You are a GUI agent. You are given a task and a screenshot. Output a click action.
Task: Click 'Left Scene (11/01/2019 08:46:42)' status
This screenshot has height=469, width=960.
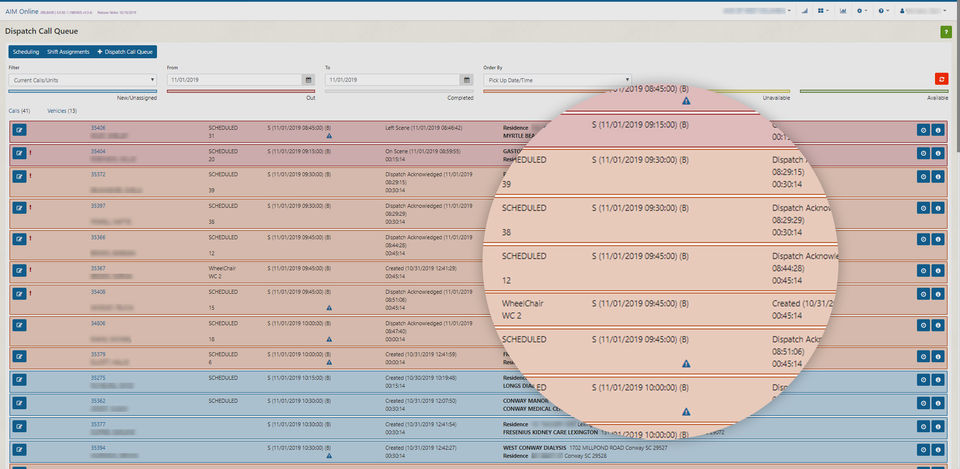[x=424, y=128]
